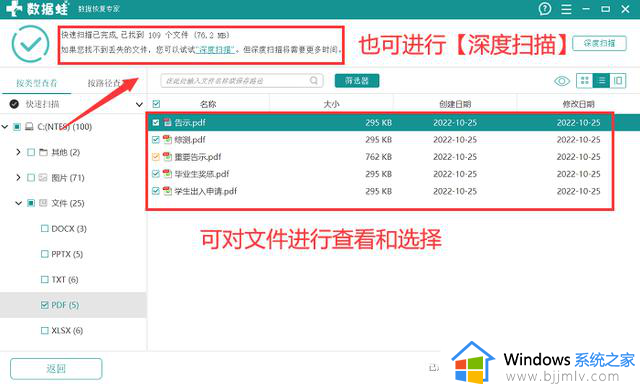Image resolution: width=640 pixels, height=390 pixels.
Task: Click the 其他 folder icon
Action: (x=43, y=152)
